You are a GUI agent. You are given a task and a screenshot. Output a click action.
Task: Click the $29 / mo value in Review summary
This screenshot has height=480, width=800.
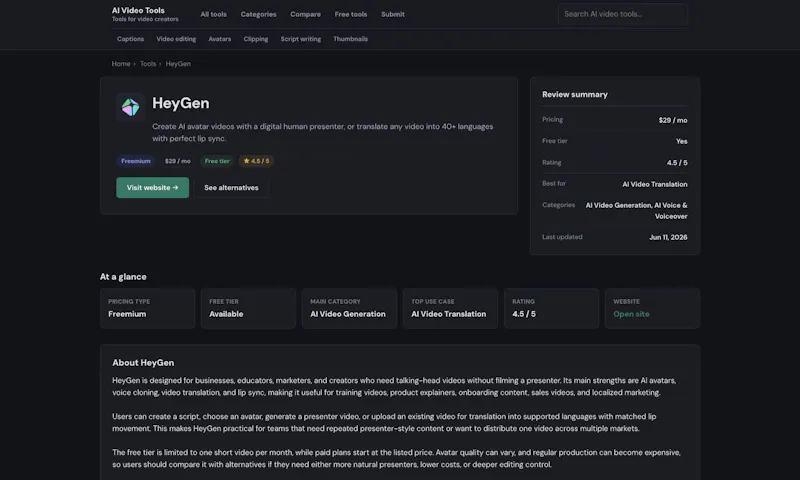click(x=672, y=120)
